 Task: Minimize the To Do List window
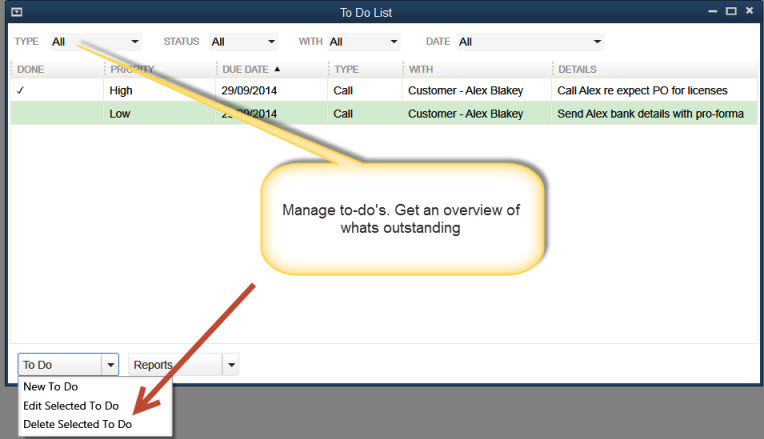712,11
